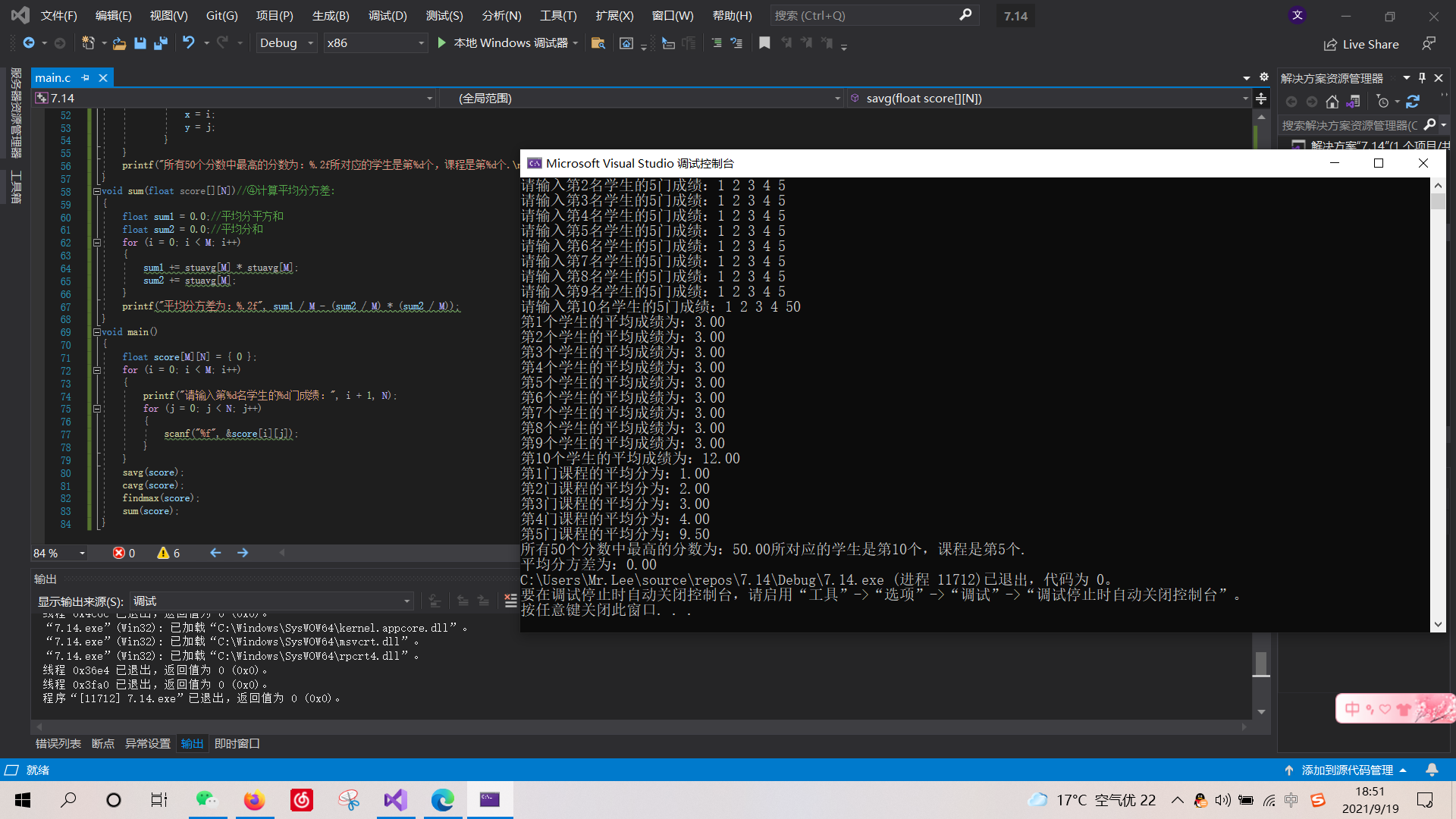Switch to the 错误列表 tab
This screenshot has width=1456, height=819.
[58, 743]
